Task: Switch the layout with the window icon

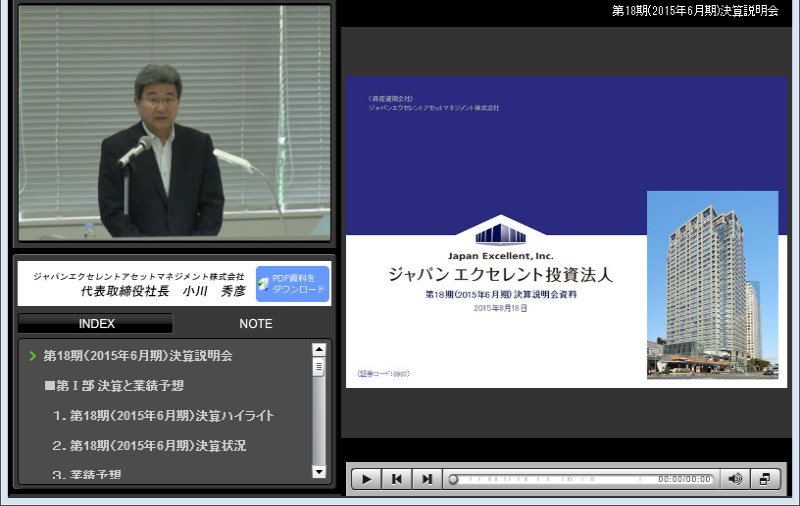Action: pyautogui.click(x=765, y=479)
